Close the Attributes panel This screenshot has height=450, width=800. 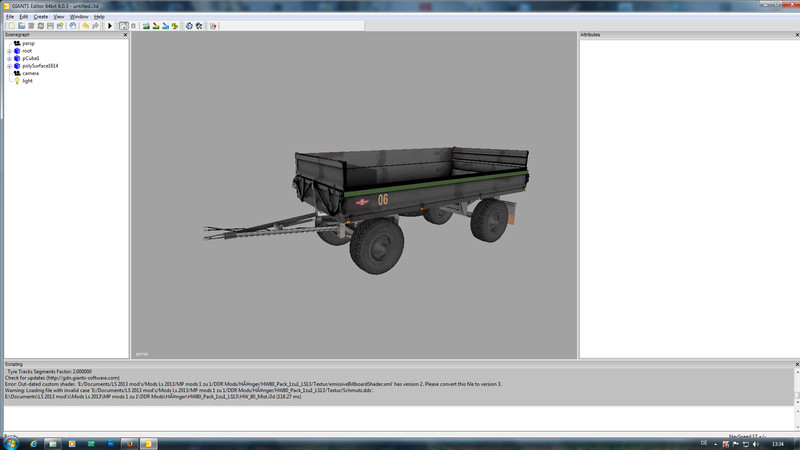pyautogui.click(x=797, y=35)
